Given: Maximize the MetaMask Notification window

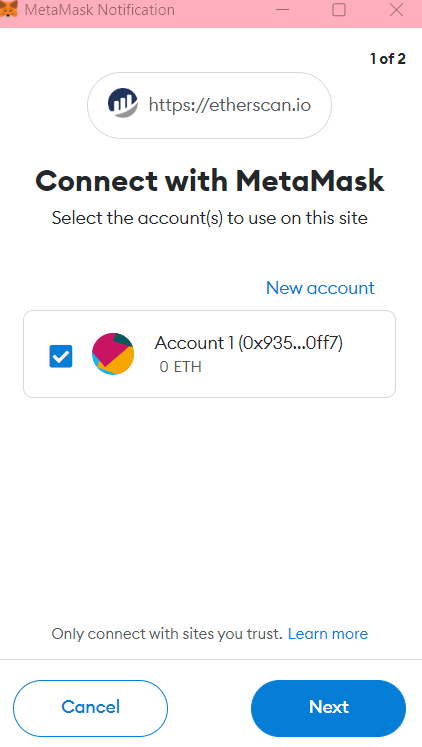Looking at the screenshot, I should pyautogui.click(x=339, y=10).
